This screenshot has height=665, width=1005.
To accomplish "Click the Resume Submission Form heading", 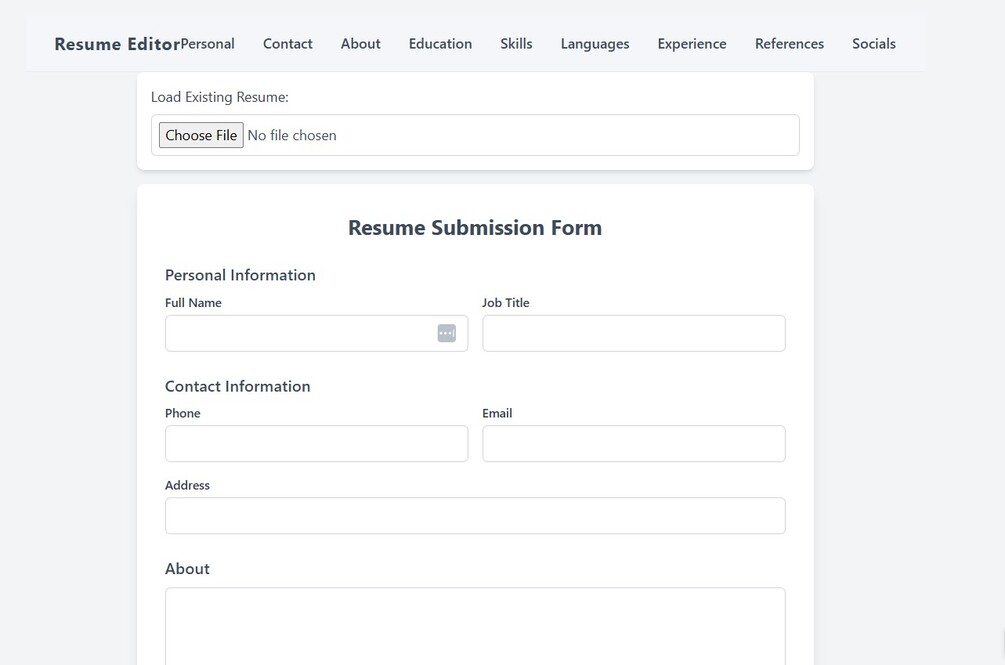I will click(475, 228).
